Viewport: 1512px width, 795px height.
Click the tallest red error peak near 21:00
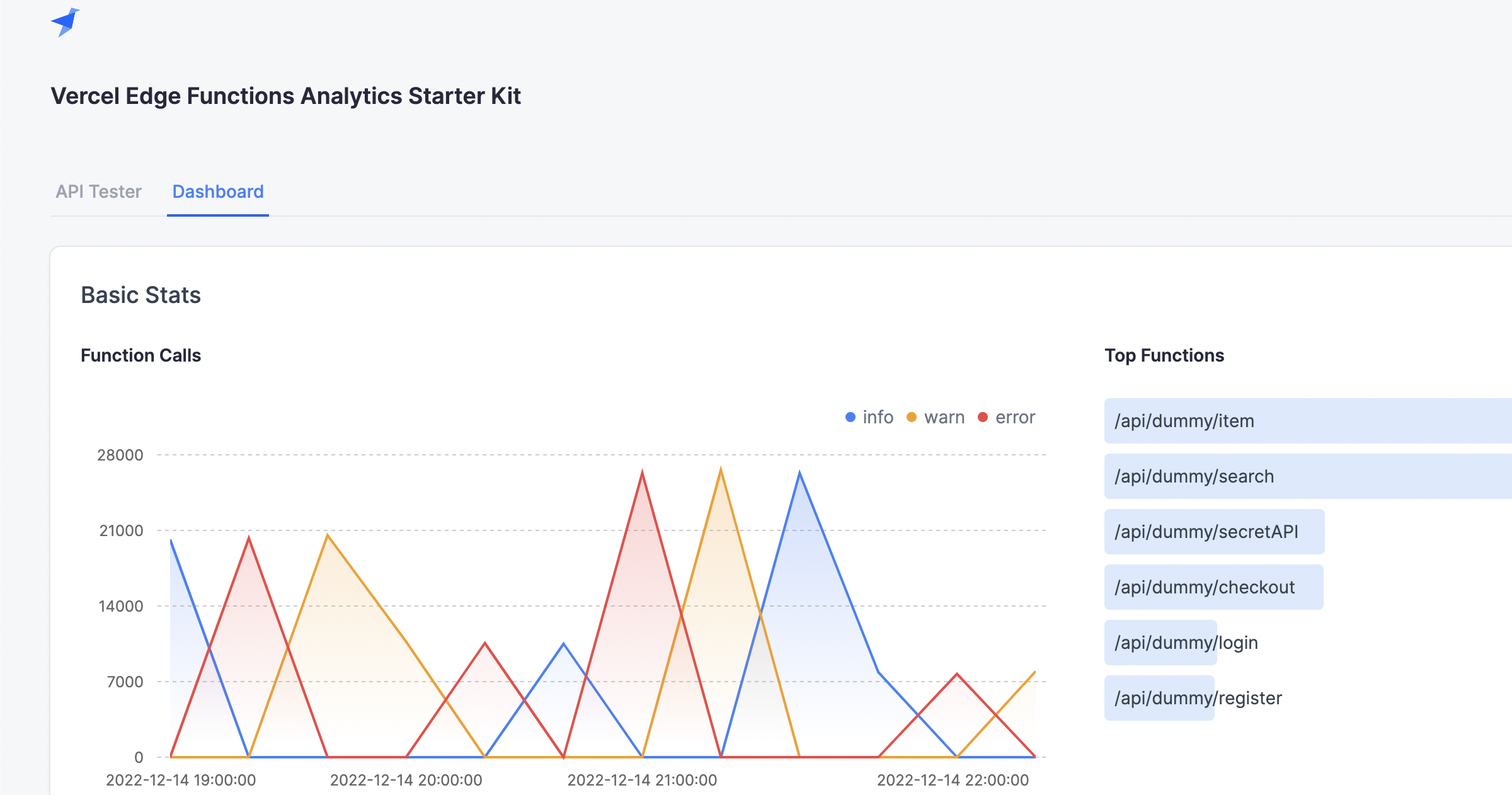642,472
